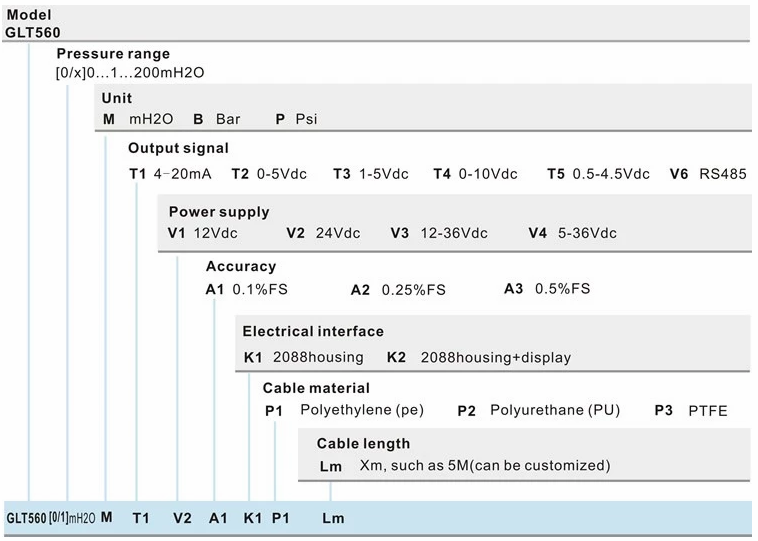This screenshot has width=758, height=541.
Task: Click the bold 'V3' power code
Action: [400, 233]
